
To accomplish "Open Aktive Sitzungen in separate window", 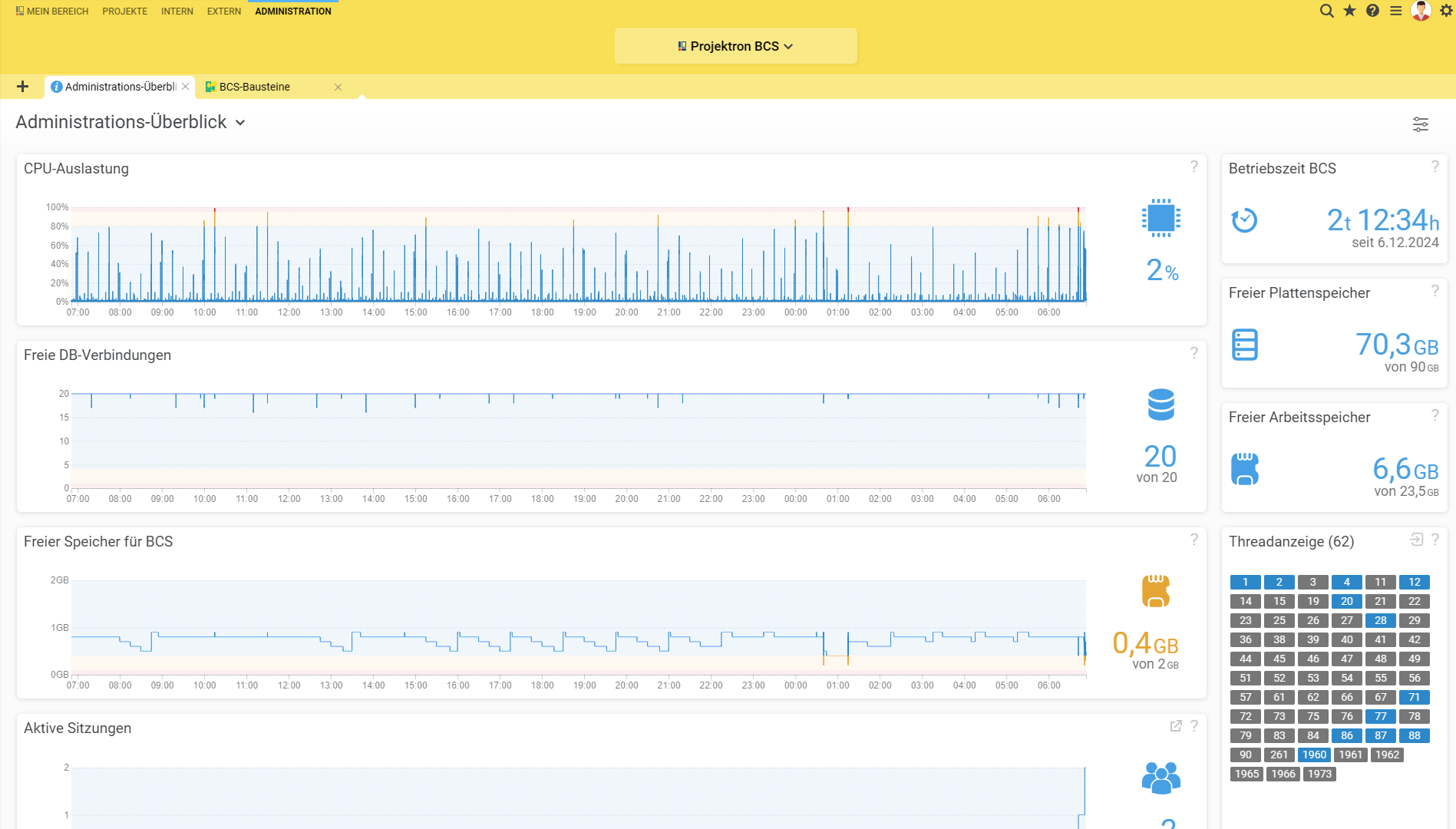I will pos(1175,726).
